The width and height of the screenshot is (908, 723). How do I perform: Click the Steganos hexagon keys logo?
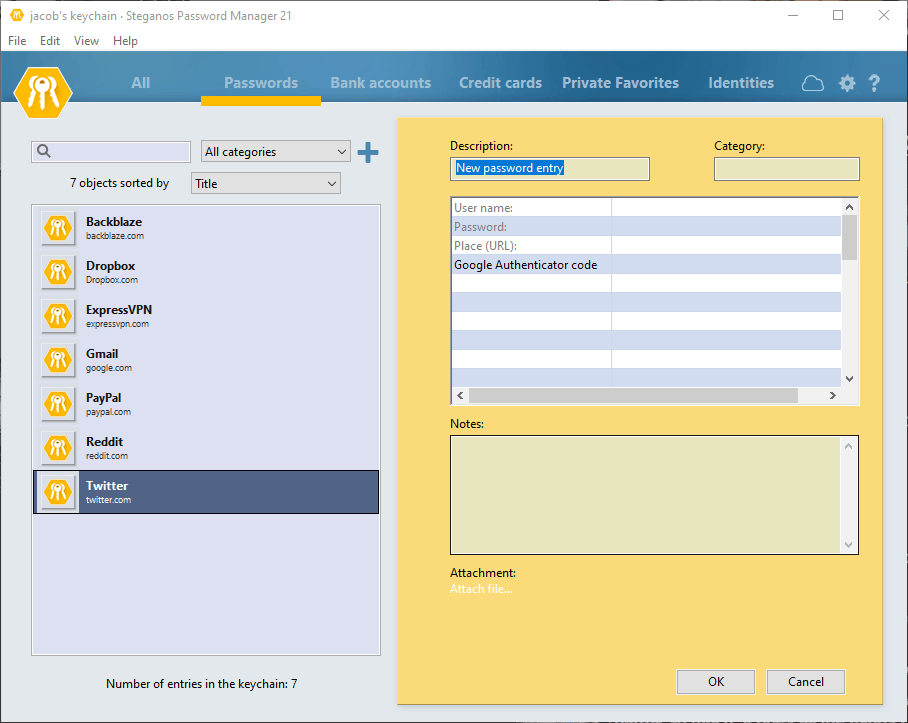43,93
